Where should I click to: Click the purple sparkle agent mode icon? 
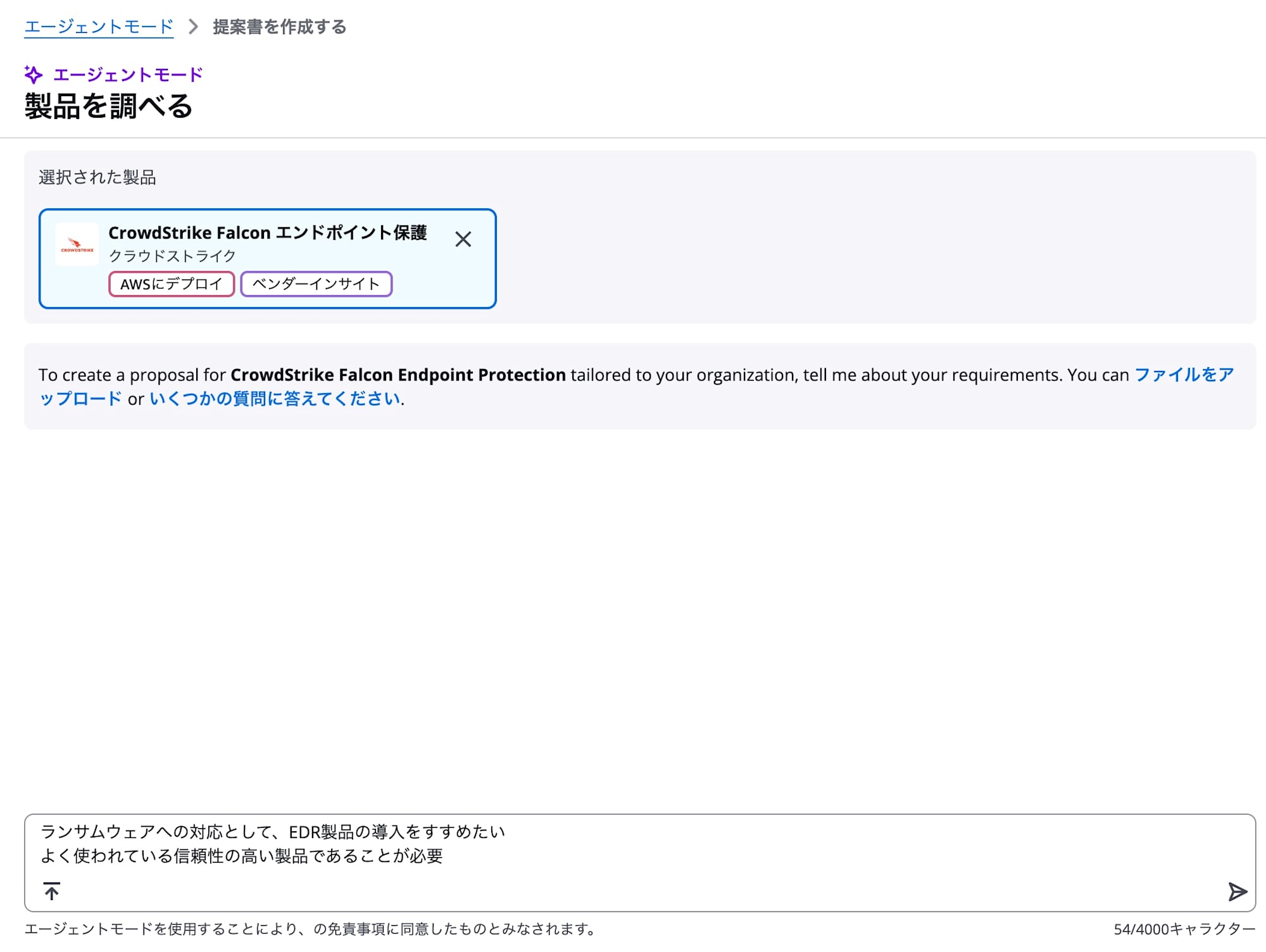pos(34,75)
